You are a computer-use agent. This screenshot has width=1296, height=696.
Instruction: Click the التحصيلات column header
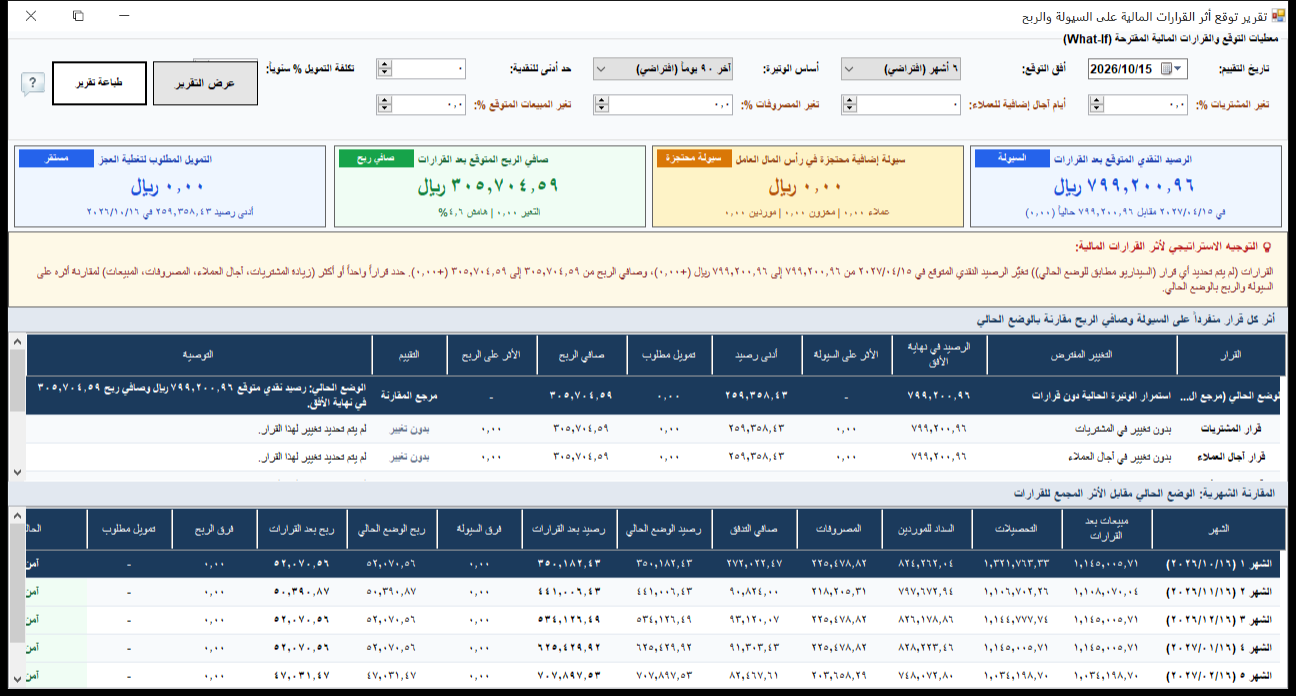point(1017,529)
